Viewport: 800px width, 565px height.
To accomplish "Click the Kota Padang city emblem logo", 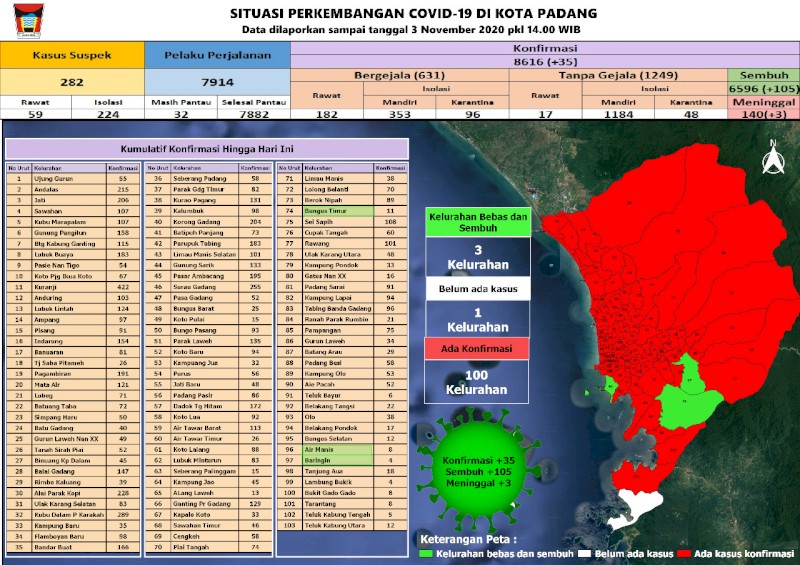I will pyautogui.click(x=29, y=21).
